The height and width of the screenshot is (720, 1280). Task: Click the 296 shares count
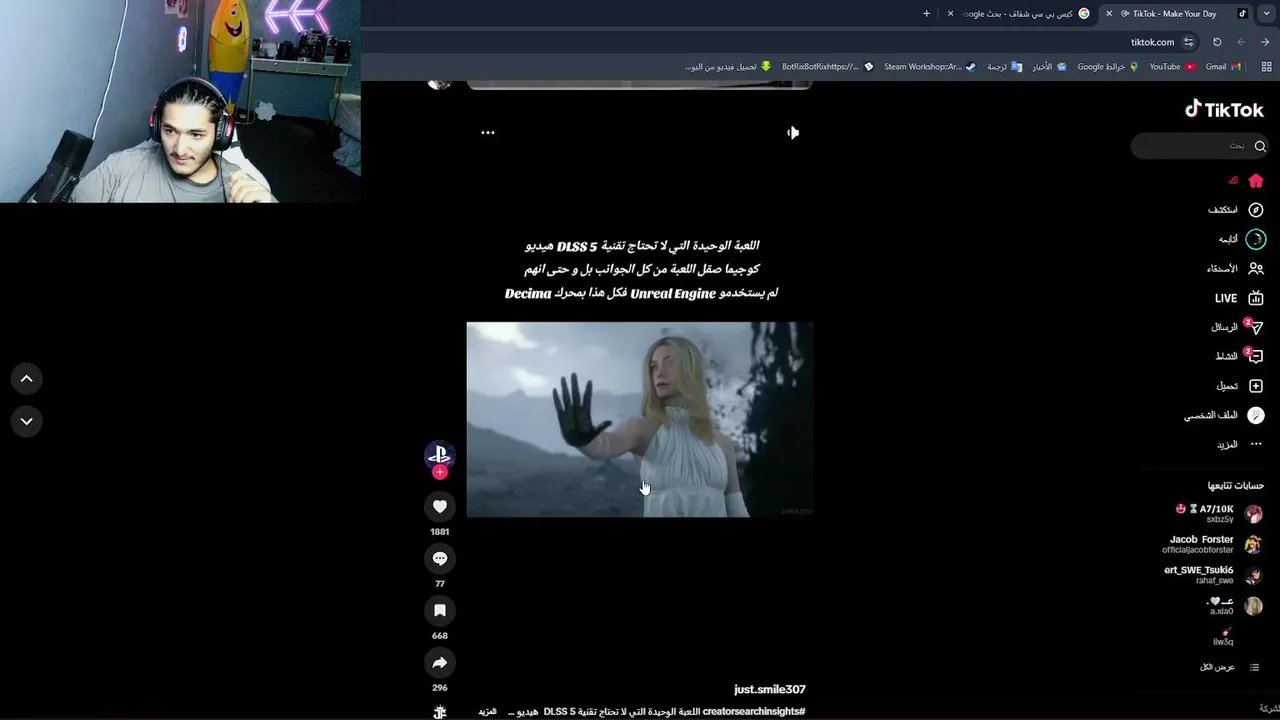[440, 688]
